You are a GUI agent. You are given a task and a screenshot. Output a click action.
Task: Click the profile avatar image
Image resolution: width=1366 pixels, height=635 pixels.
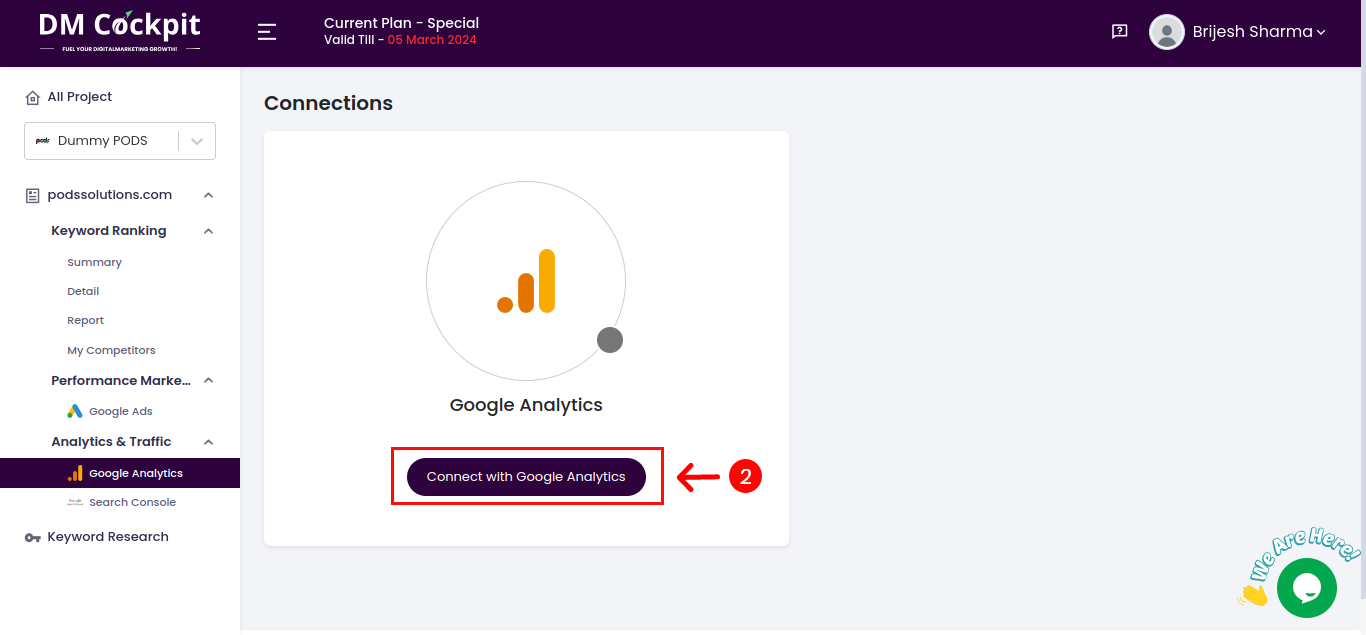[1166, 31]
